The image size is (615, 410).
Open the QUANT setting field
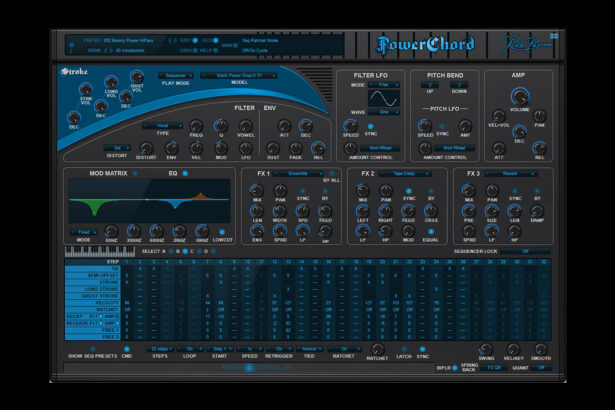[541, 368]
